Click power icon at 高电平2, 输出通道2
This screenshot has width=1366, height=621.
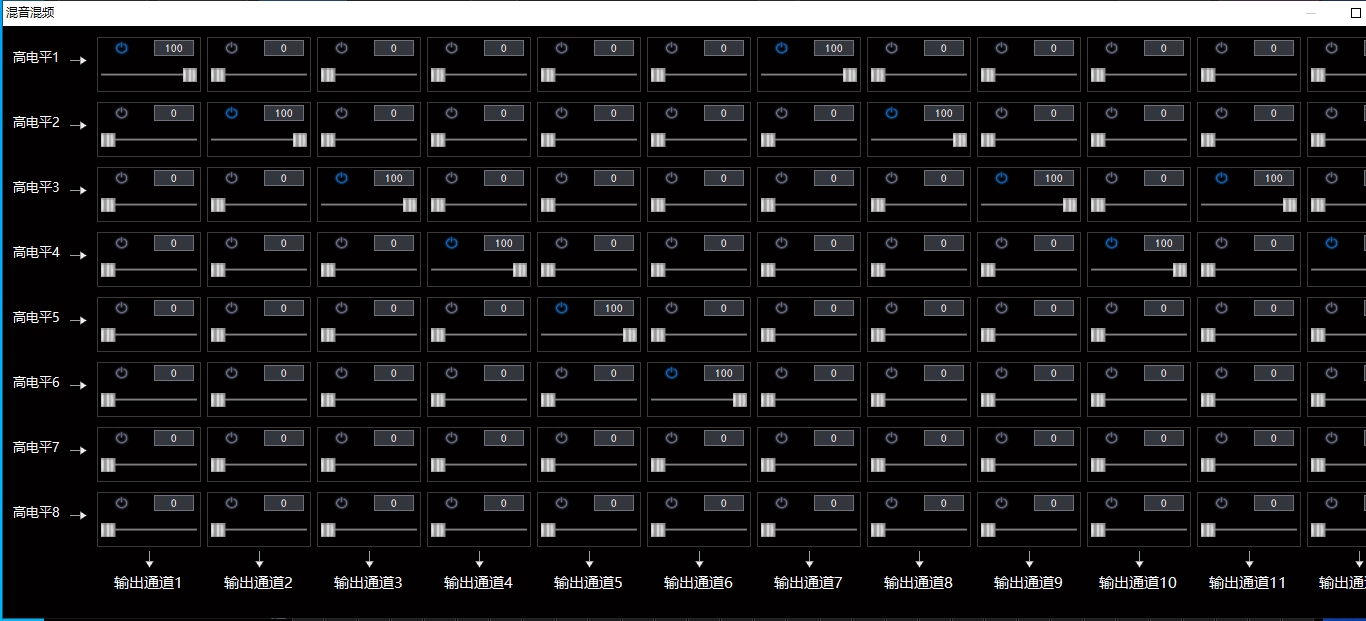pyautogui.click(x=231, y=113)
